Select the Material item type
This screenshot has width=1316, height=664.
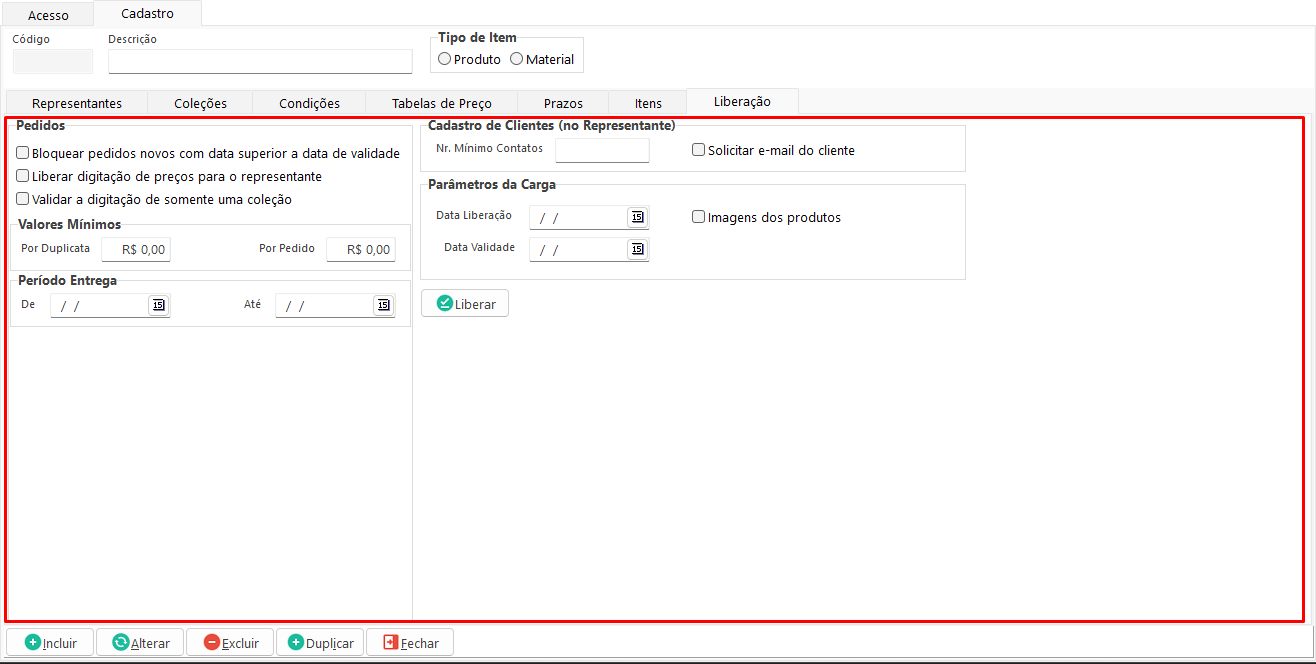coord(517,59)
